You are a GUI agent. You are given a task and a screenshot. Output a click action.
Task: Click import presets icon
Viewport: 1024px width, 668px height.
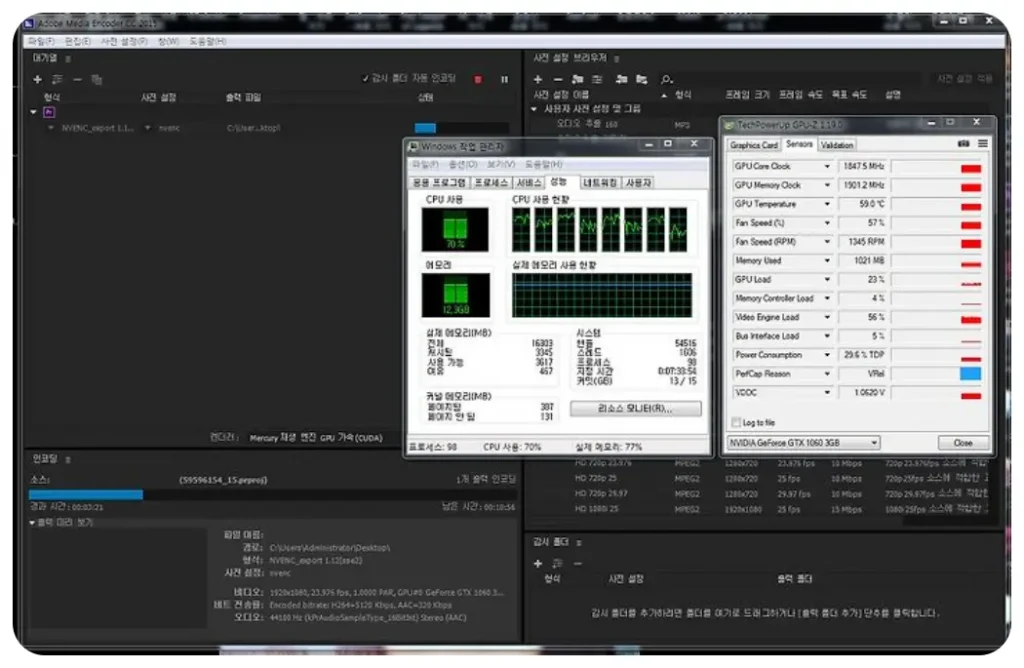tap(622, 79)
